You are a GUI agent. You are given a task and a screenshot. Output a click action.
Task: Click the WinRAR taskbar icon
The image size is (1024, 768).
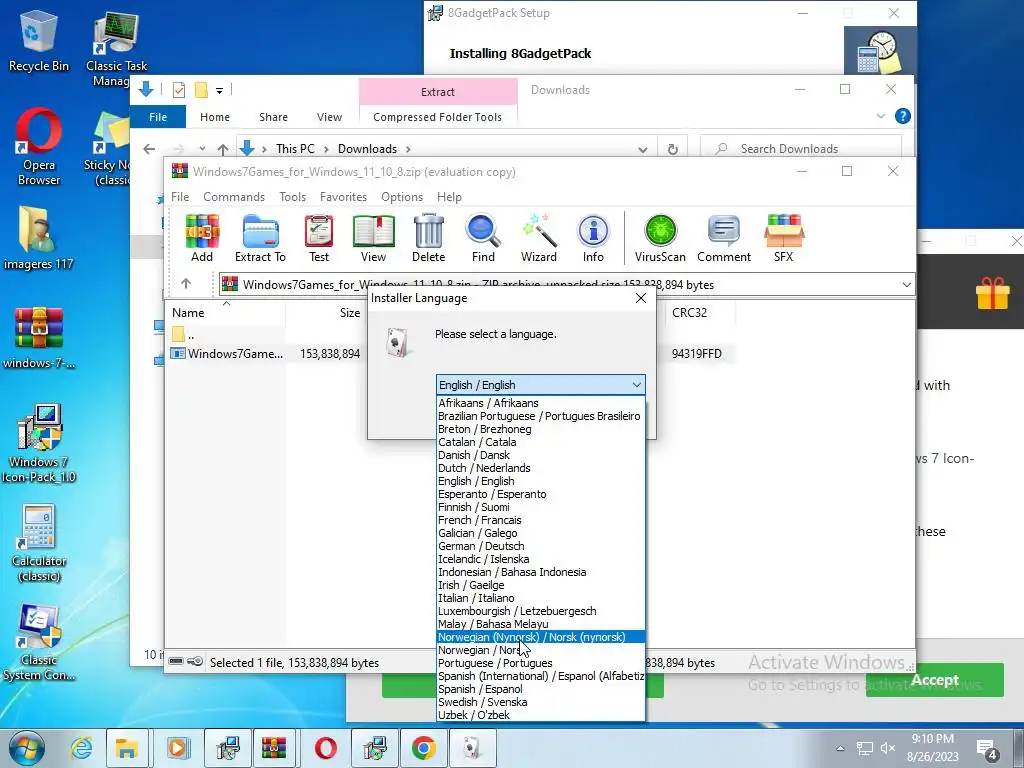(274, 748)
